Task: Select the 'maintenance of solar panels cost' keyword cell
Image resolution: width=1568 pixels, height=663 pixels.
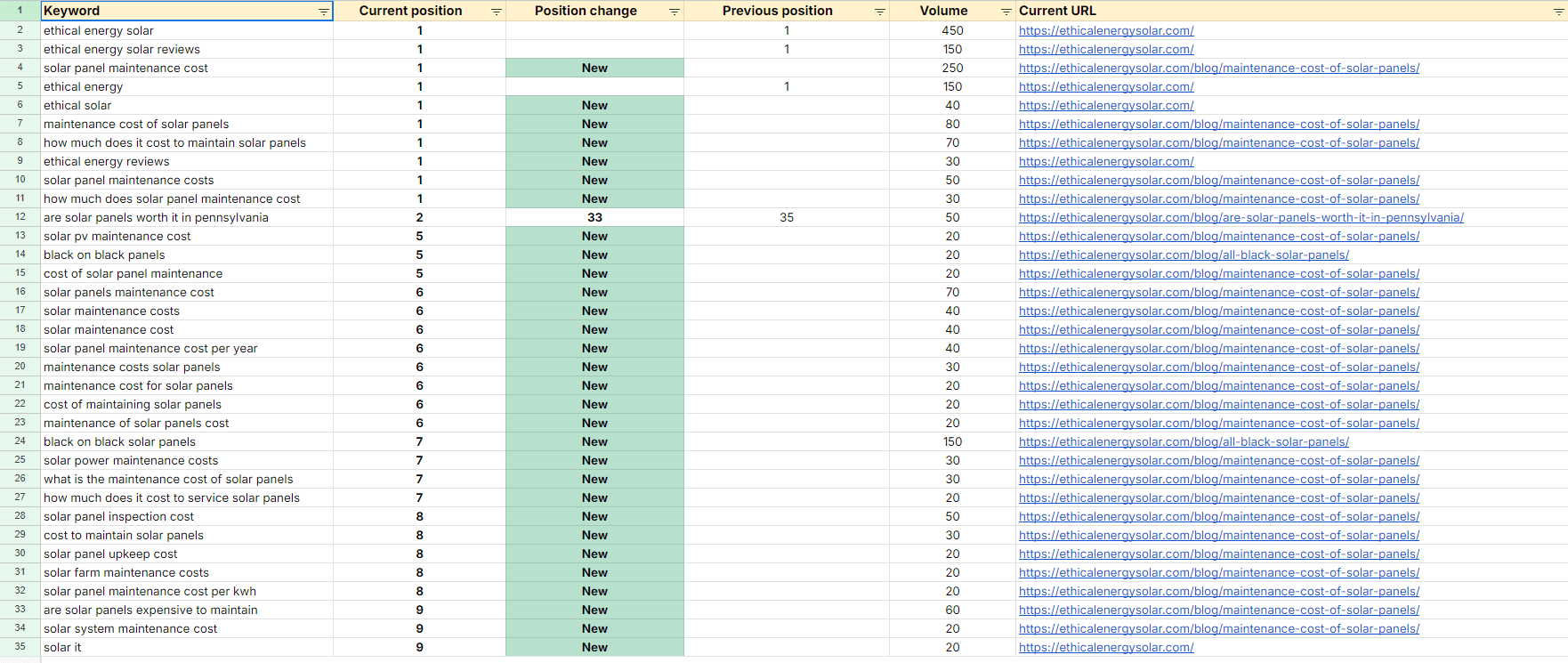Action: coord(187,423)
